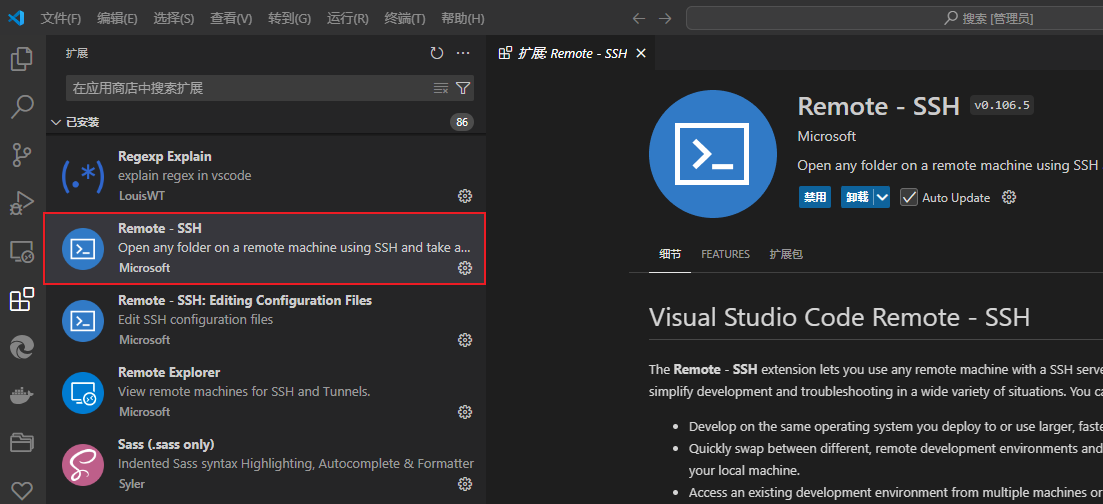Viewport: 1103px width, 504px height.
Task: Click the v0.106.5 version label
Action: point(1002,106)
